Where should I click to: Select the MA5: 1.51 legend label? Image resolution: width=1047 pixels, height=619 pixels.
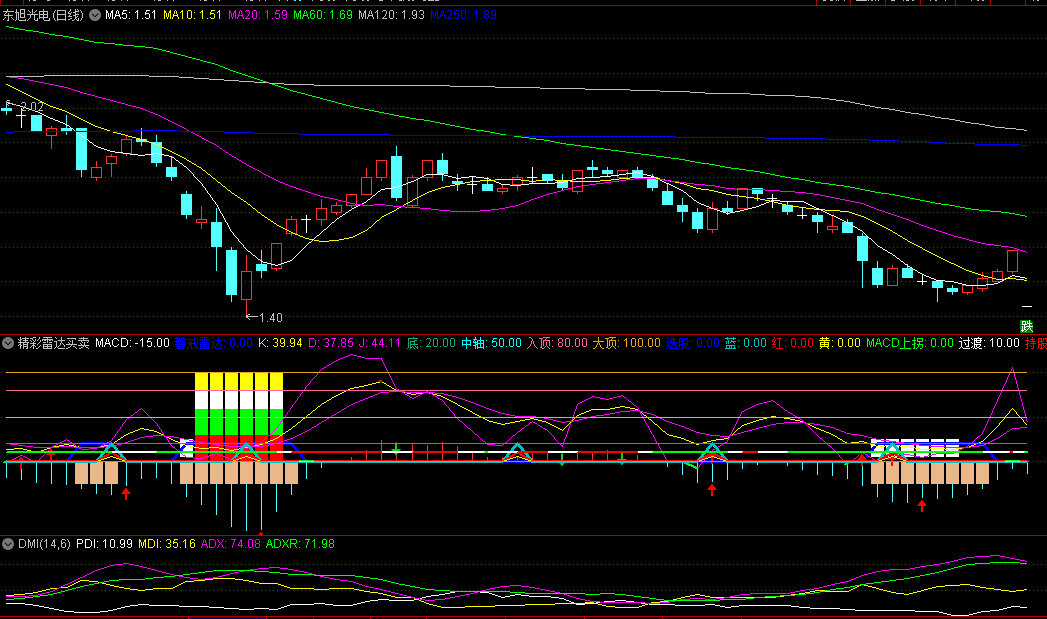pos(131,15)
